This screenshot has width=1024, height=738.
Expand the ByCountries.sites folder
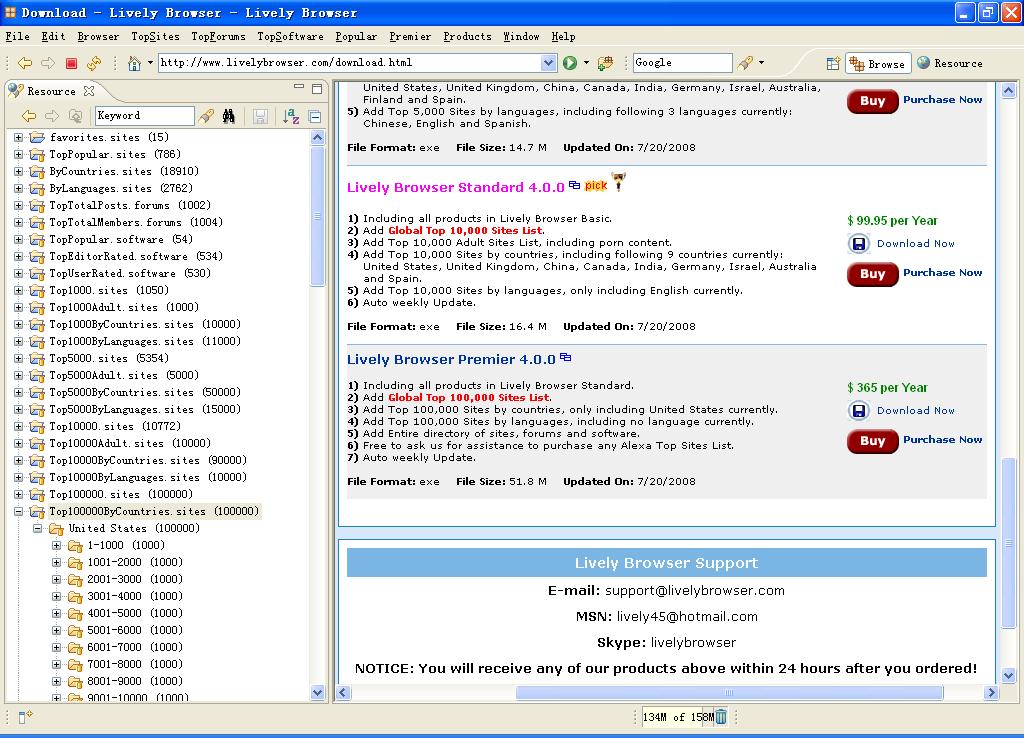18,171
